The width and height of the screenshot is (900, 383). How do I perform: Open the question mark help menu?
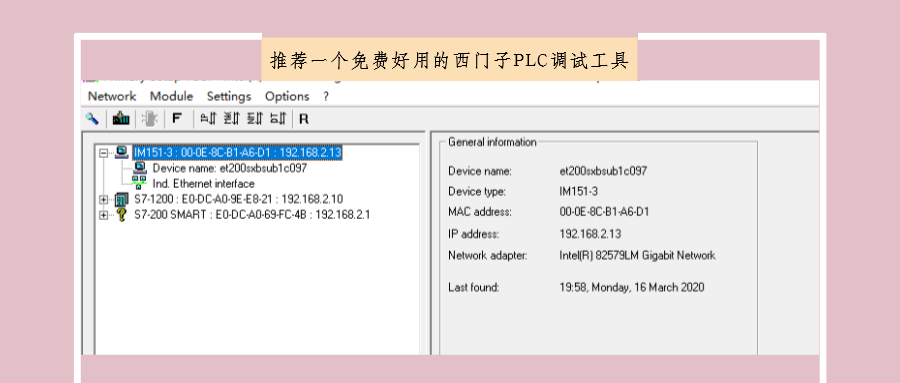326,96
